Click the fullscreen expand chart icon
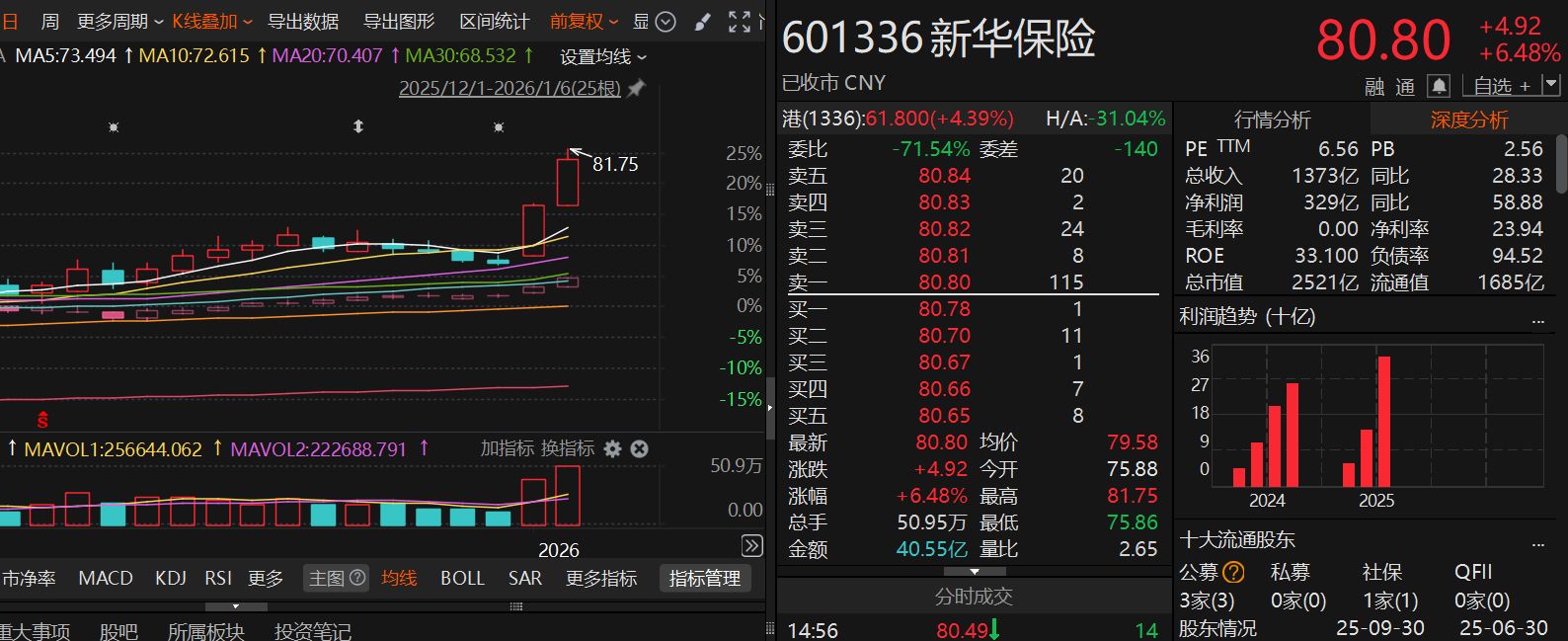Screen dimensions: 1568x641 click(x=739, y=22)
